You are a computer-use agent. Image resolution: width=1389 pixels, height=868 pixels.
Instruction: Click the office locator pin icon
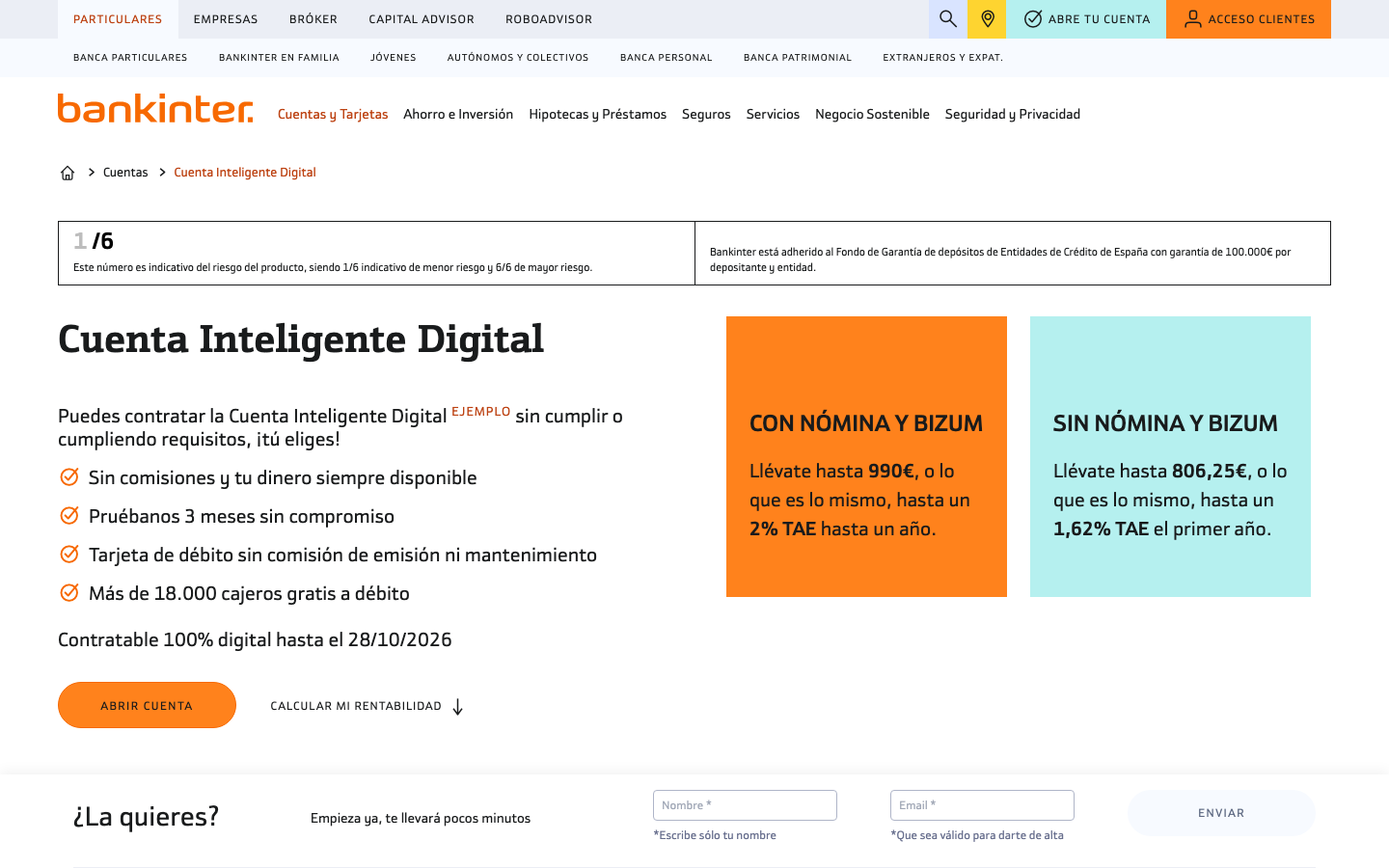point(987,19)
